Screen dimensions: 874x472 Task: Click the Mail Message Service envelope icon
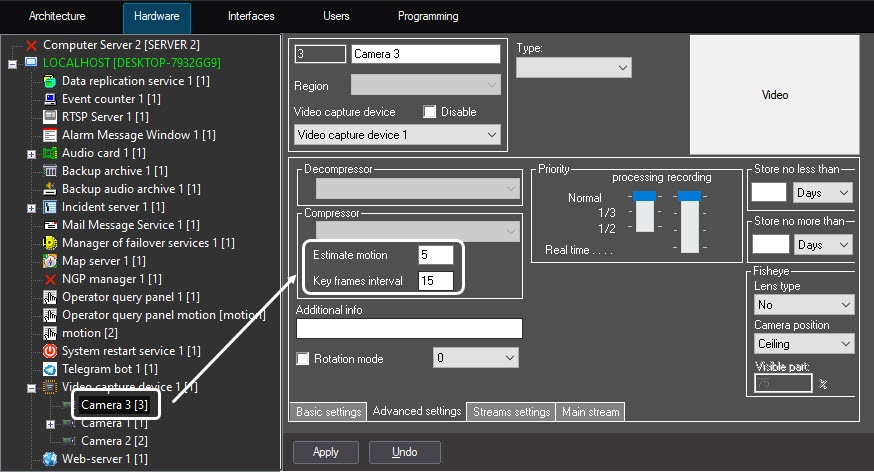click(x=50, y=225)
